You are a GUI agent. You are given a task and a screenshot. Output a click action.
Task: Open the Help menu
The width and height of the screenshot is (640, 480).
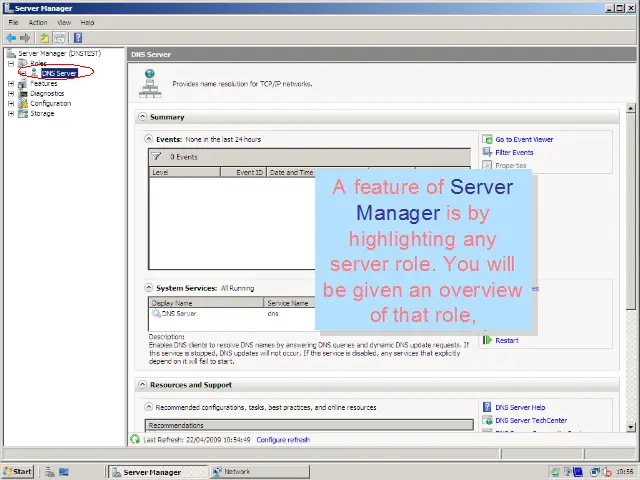click(87, 22)
